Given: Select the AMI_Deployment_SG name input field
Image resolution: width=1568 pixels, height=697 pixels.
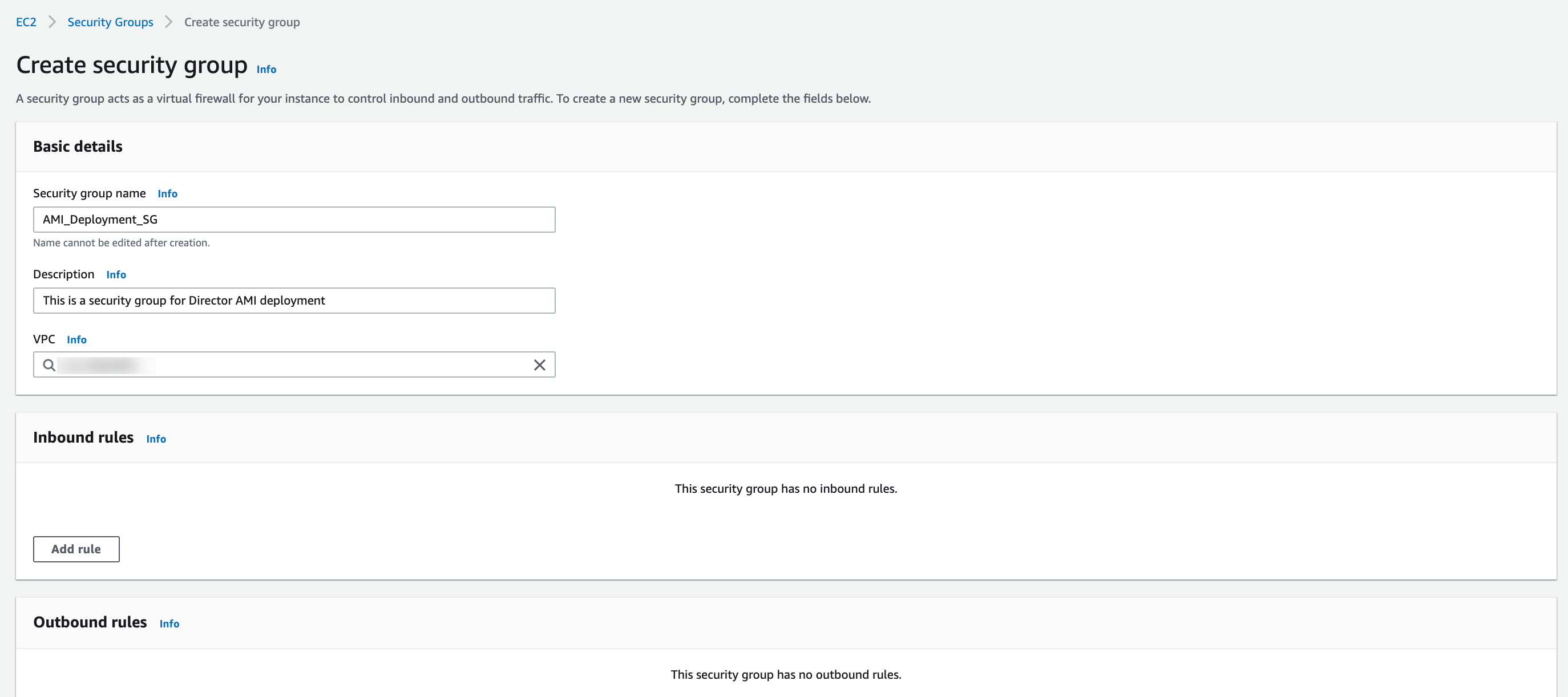Looking at the screenshot, I should (294, 220).
